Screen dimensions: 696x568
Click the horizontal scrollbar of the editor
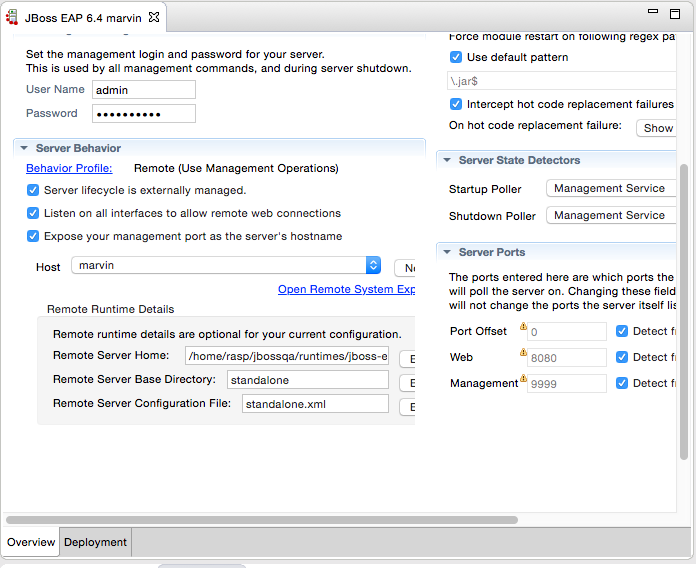click(262, 520)
